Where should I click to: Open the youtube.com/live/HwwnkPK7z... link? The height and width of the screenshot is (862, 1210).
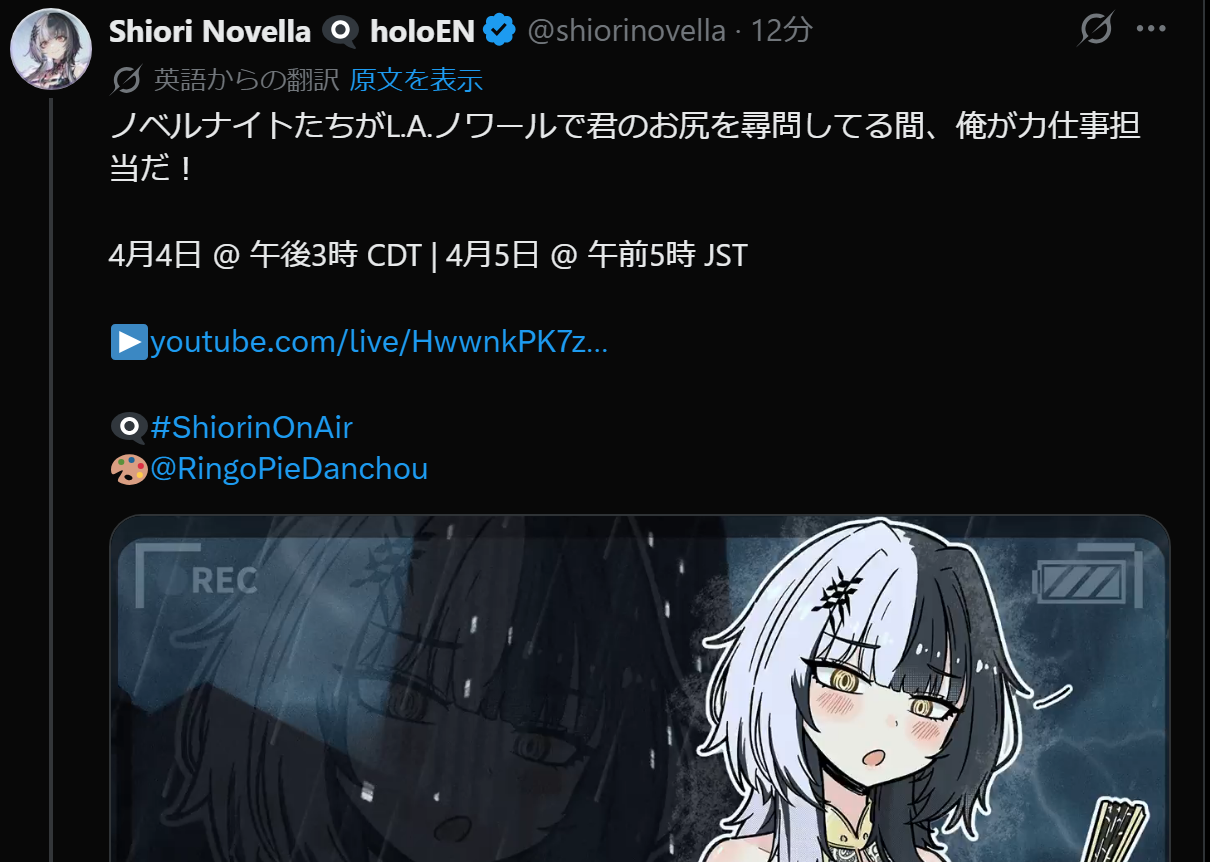click(x=379, y=342)
